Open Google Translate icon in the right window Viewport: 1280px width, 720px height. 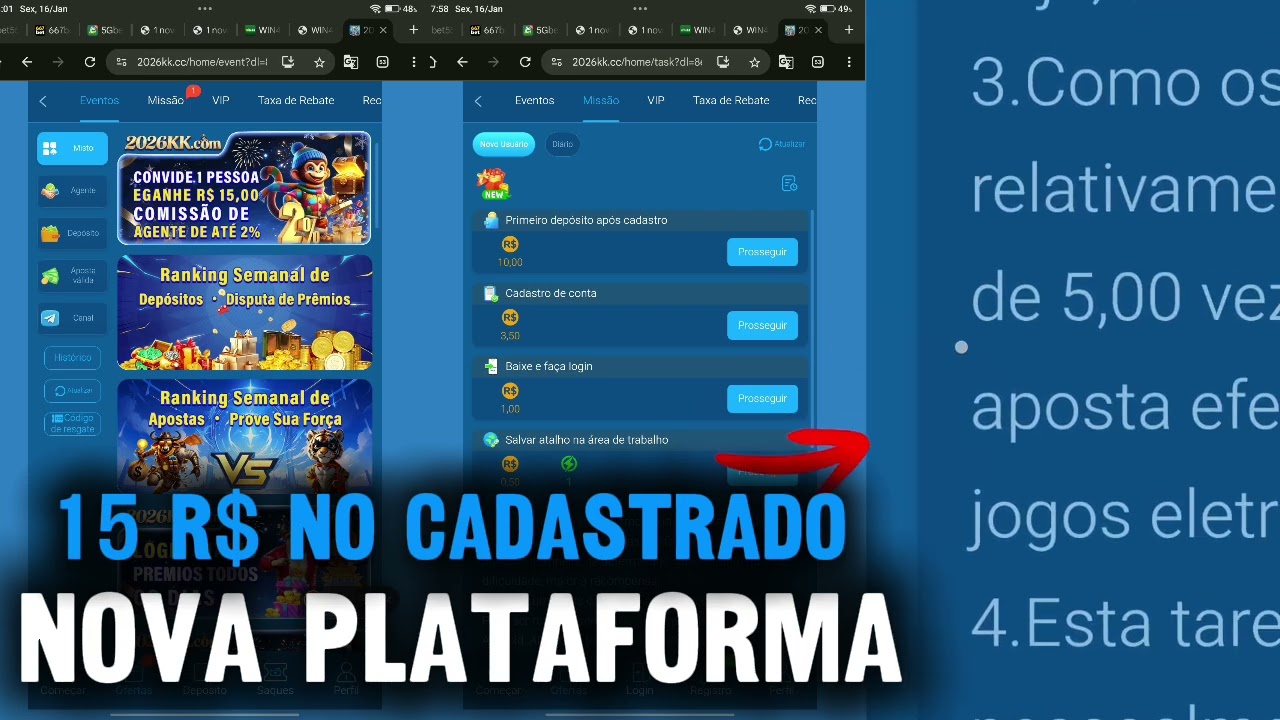pos(786,62)
